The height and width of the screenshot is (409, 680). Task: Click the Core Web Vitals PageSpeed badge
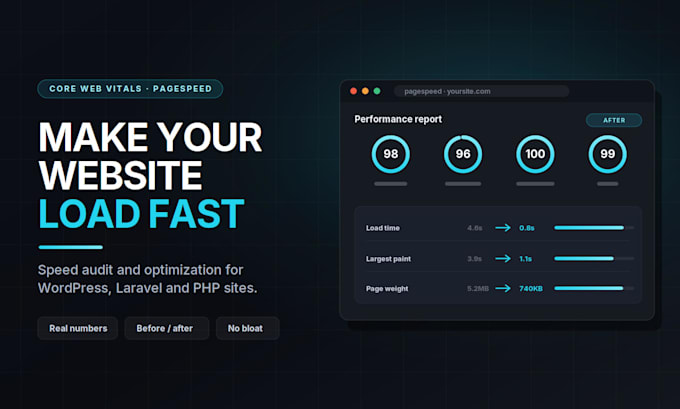click(x=130, y=88)
